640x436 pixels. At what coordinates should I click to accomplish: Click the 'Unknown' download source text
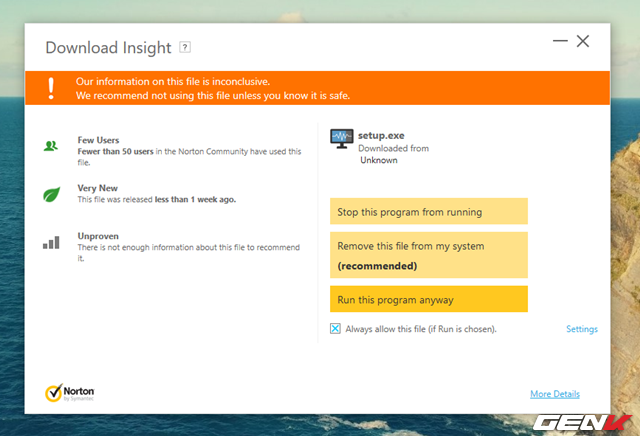coord(379,160)
